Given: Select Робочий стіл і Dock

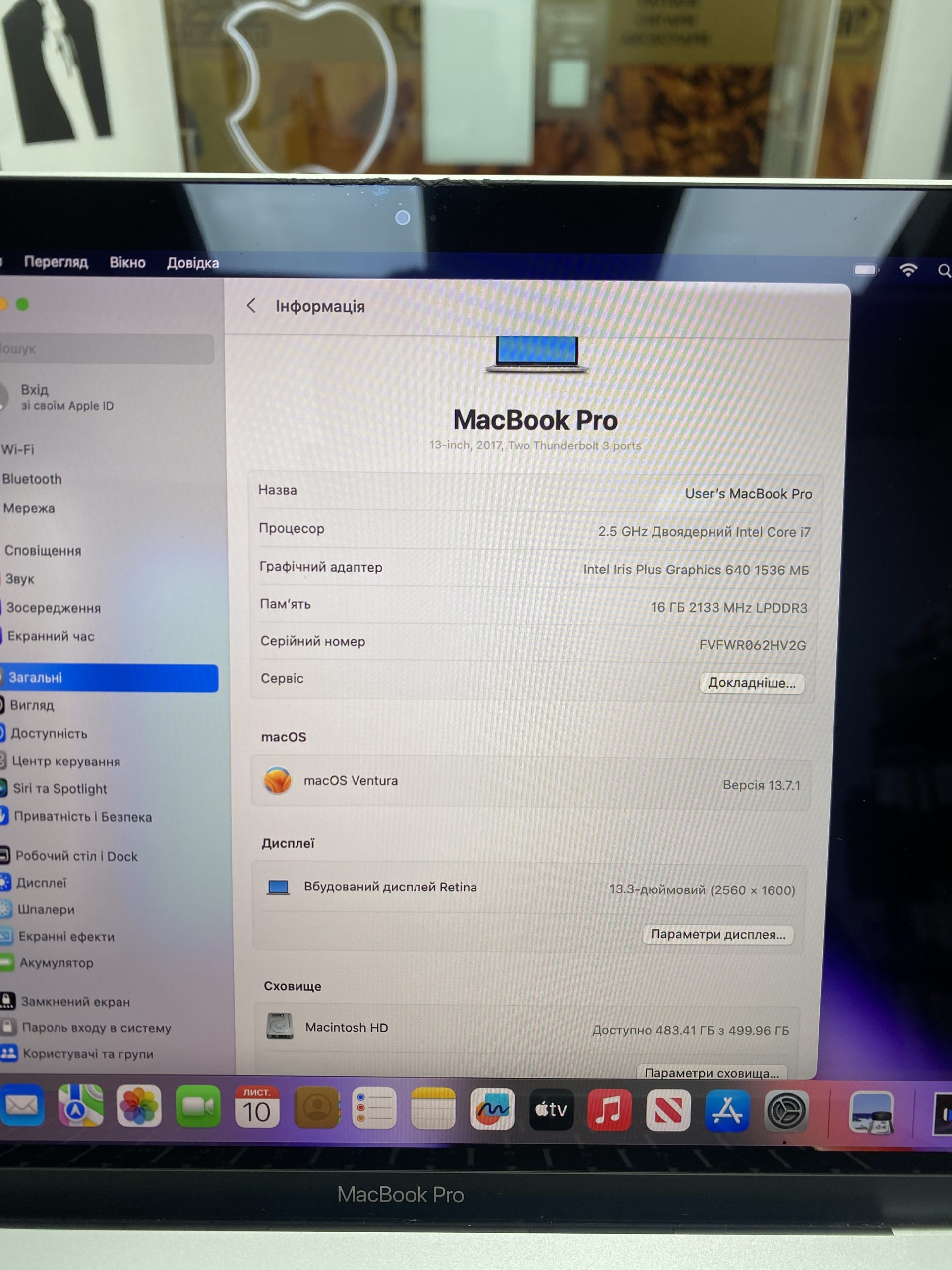Looking at the screenshot, I should (76, 856).
